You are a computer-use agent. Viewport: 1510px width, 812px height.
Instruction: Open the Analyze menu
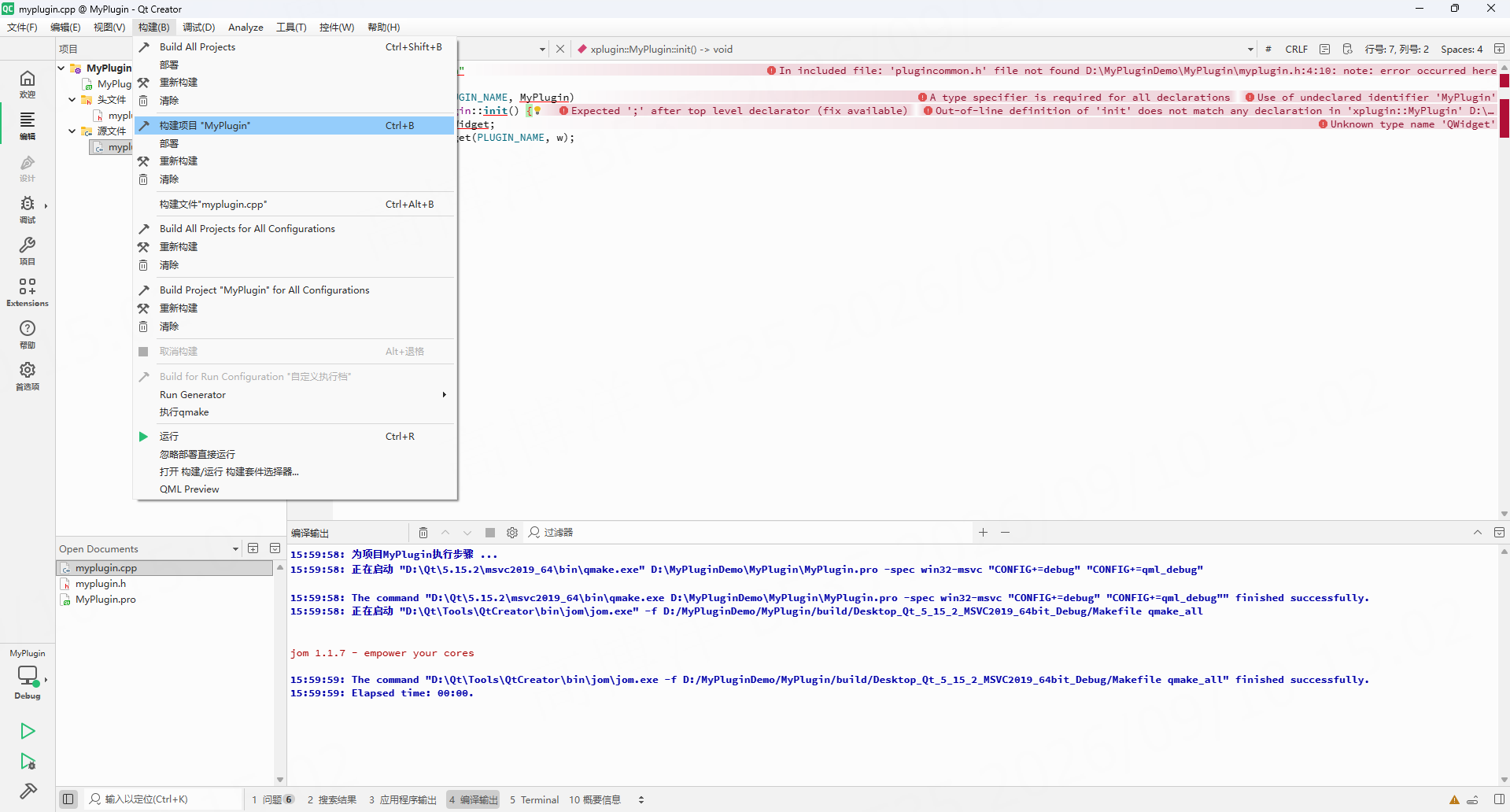coord(246,28)
